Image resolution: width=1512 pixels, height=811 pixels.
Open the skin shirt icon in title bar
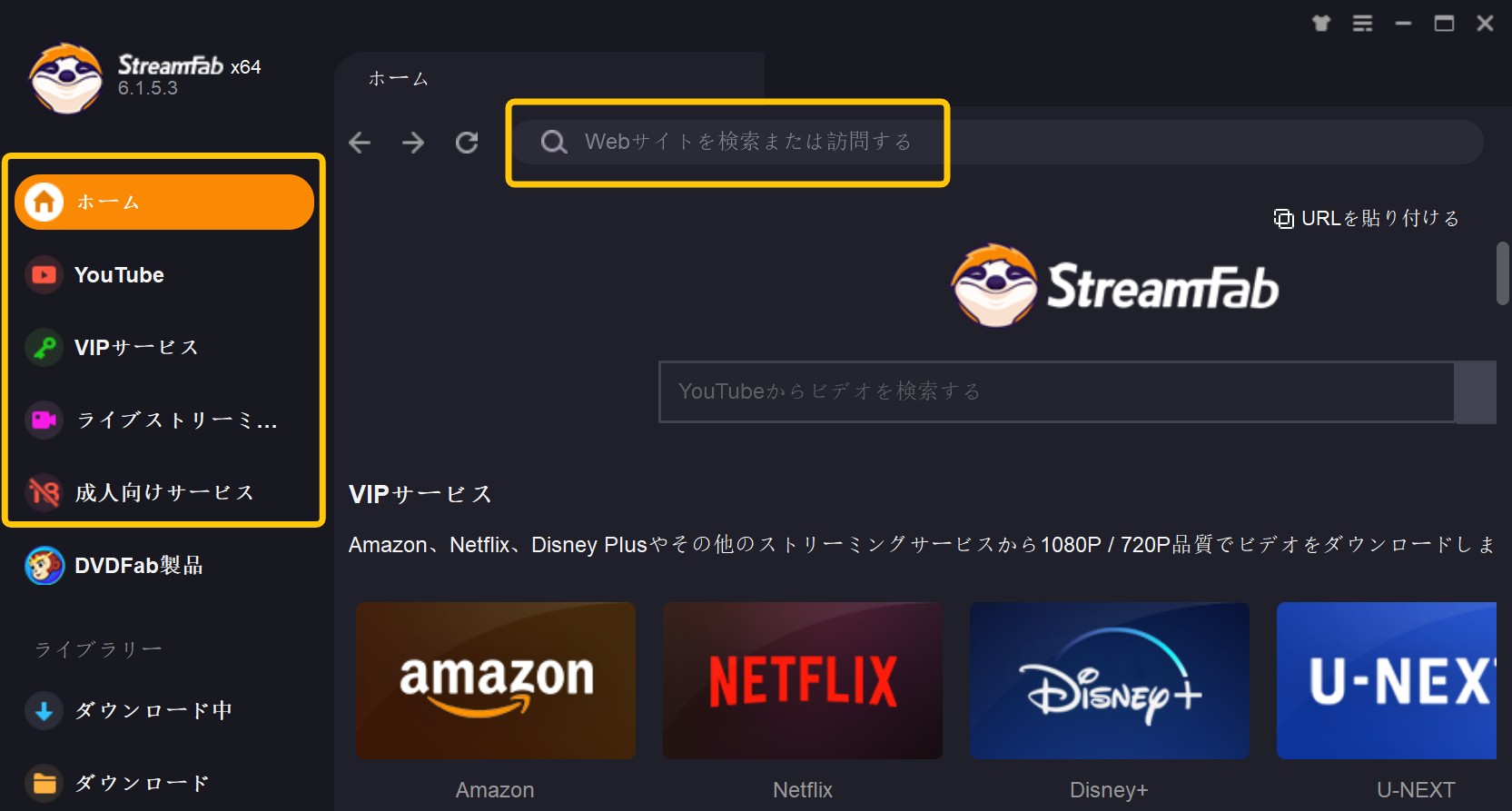(1321, 24)
